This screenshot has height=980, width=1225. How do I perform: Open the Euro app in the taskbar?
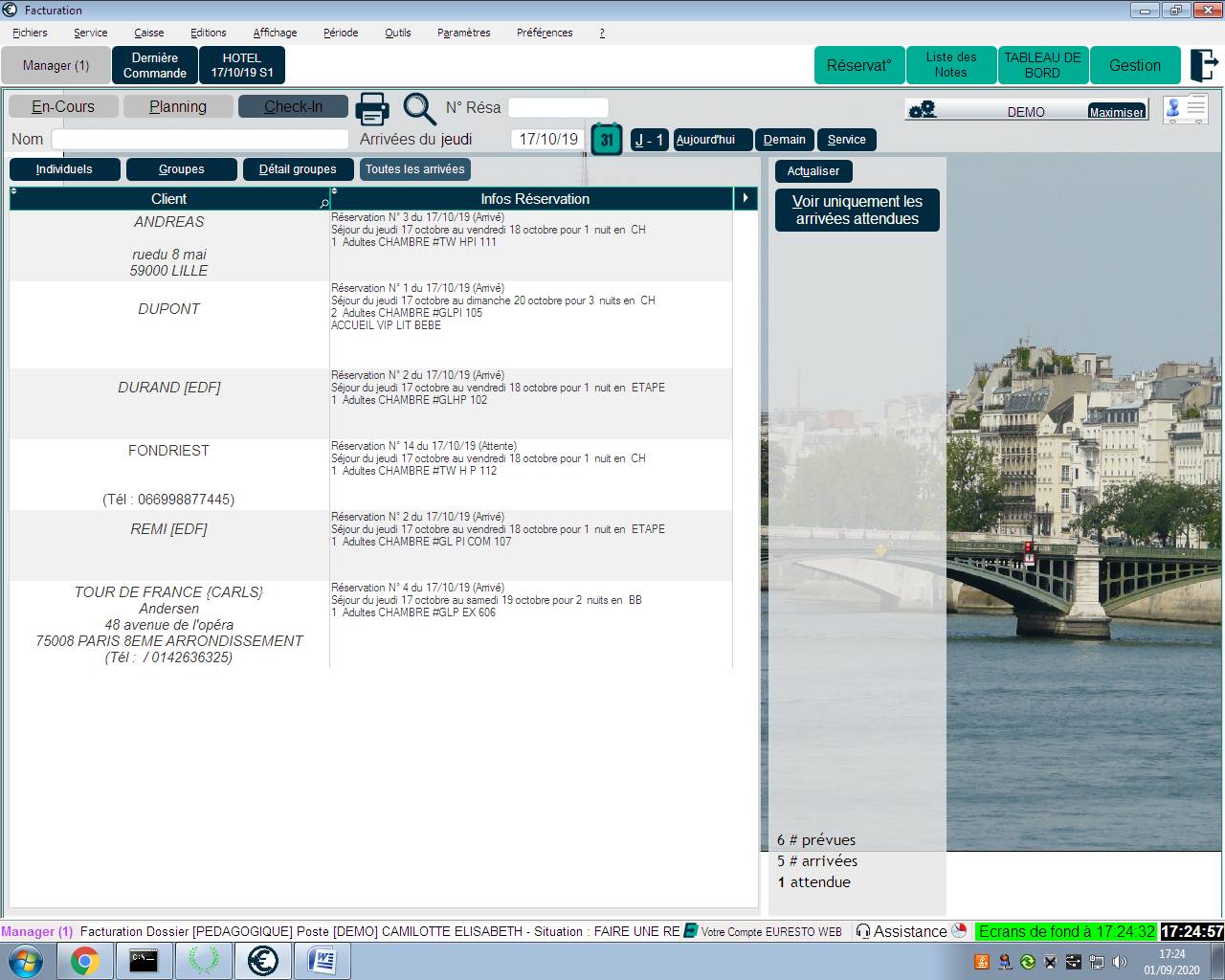[262, 960]
